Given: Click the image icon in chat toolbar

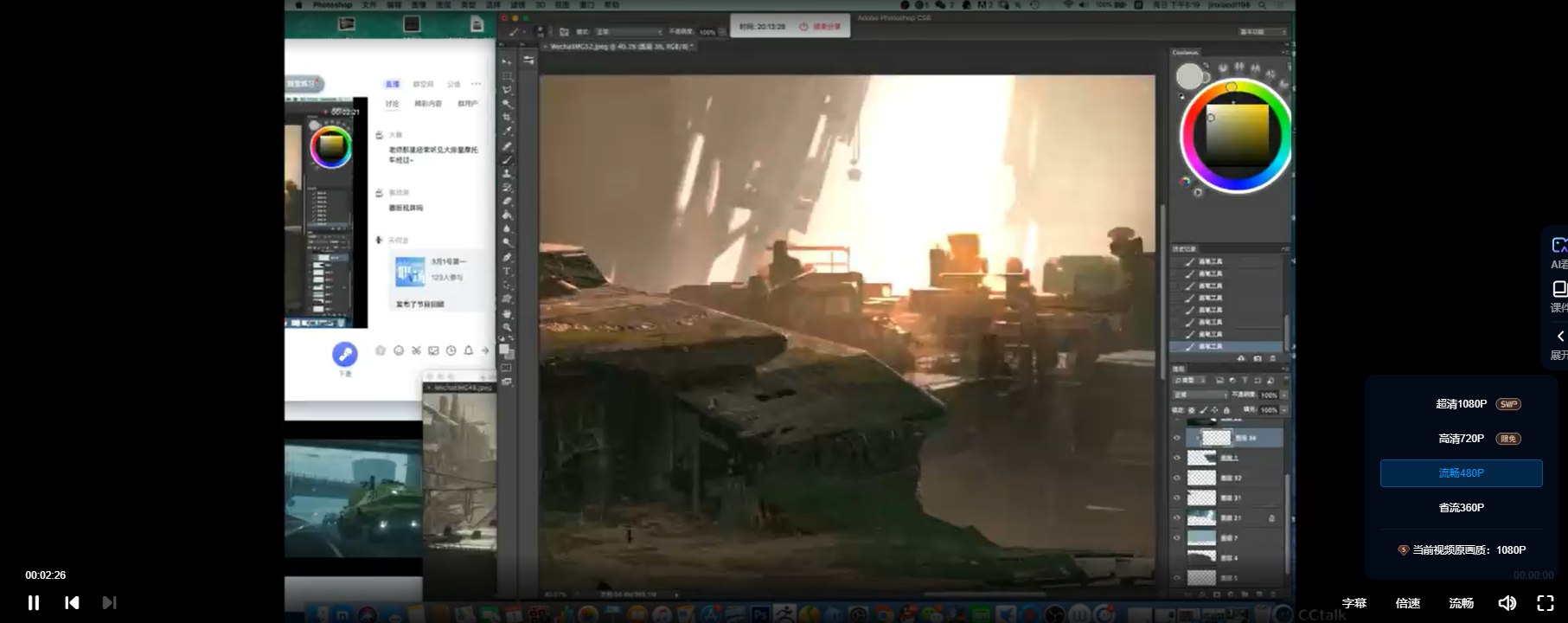Looking at the screenshot, I should pyautogui.click(x=433, y=350).
